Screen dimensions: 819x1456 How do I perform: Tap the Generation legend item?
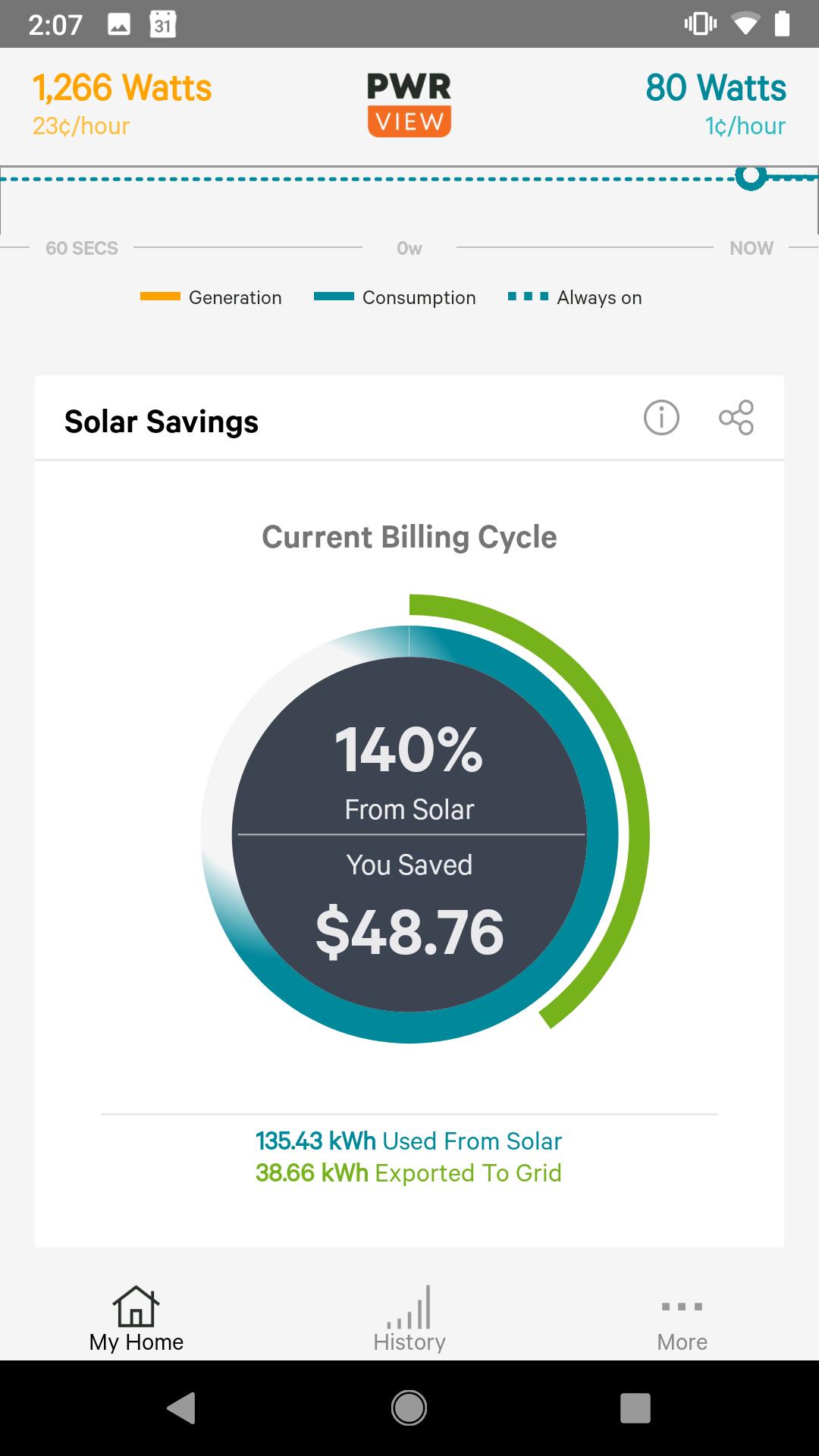coord(212,297)
